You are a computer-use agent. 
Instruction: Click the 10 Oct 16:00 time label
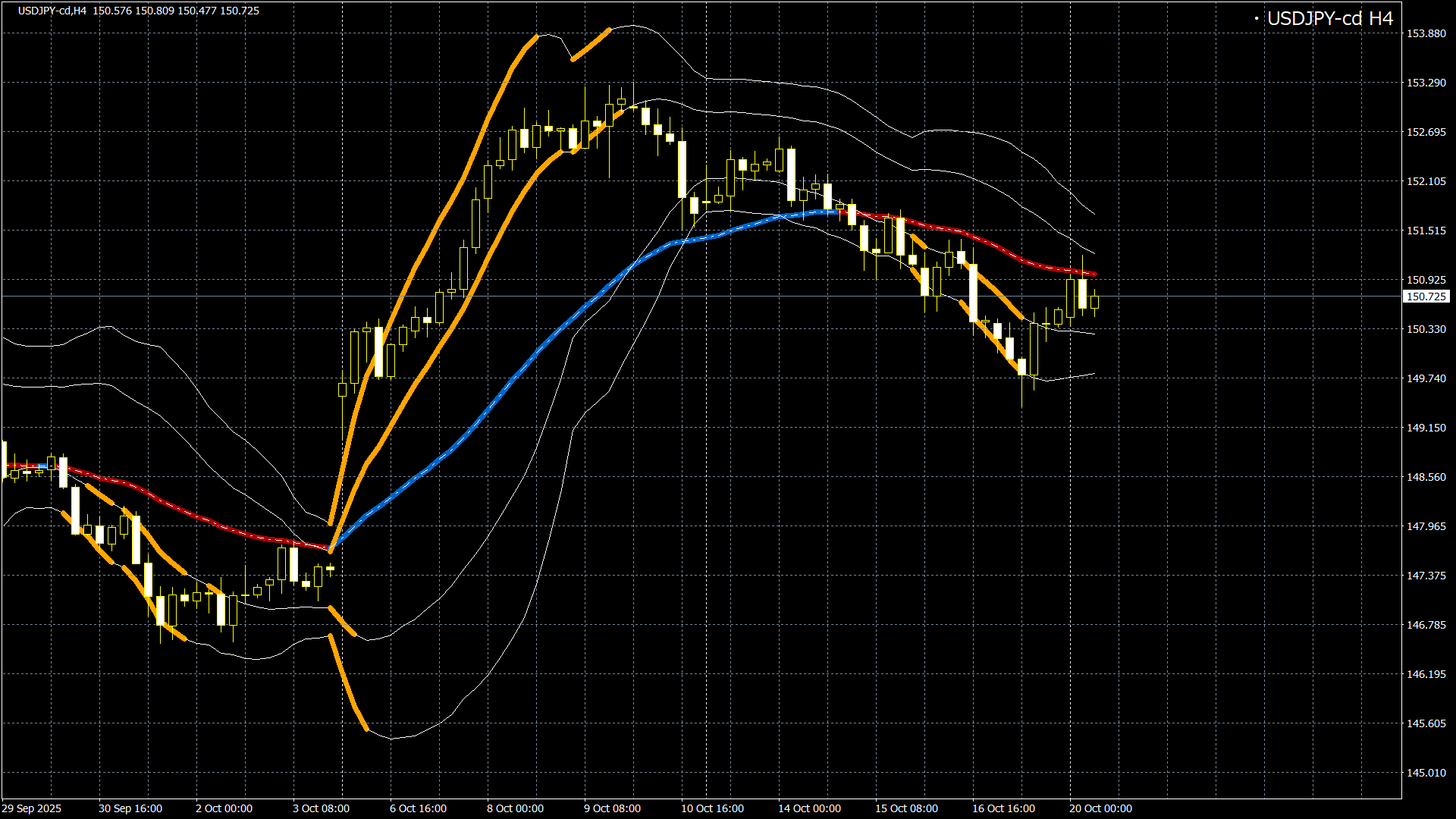pos(712,808)
